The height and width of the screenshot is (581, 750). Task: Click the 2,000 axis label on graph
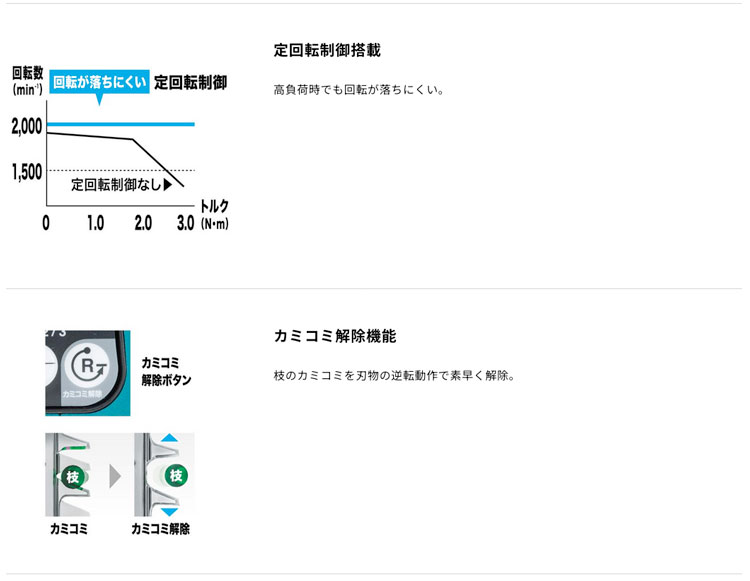(27, 127)
